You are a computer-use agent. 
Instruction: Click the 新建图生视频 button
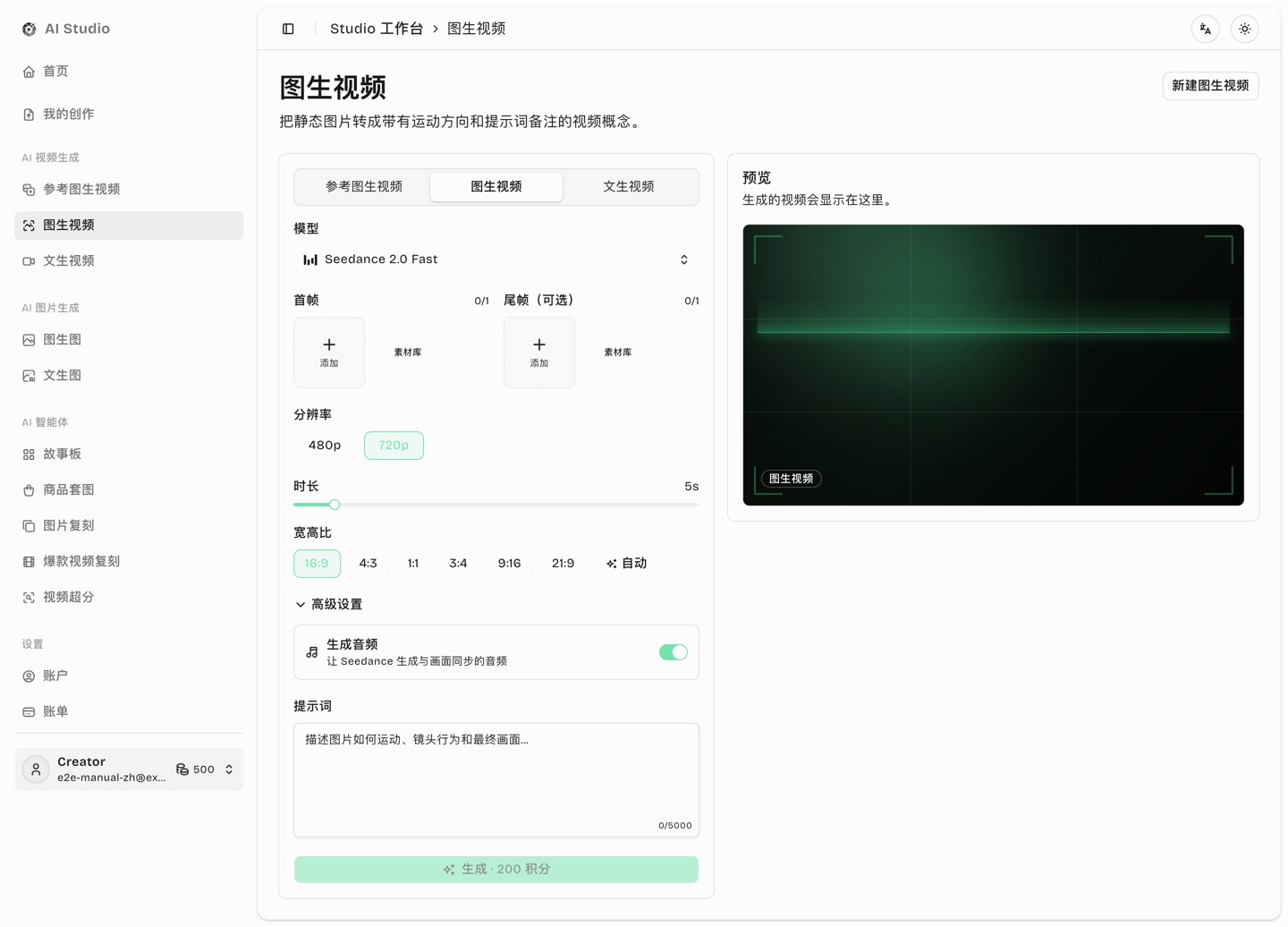tap(1211, 86)
